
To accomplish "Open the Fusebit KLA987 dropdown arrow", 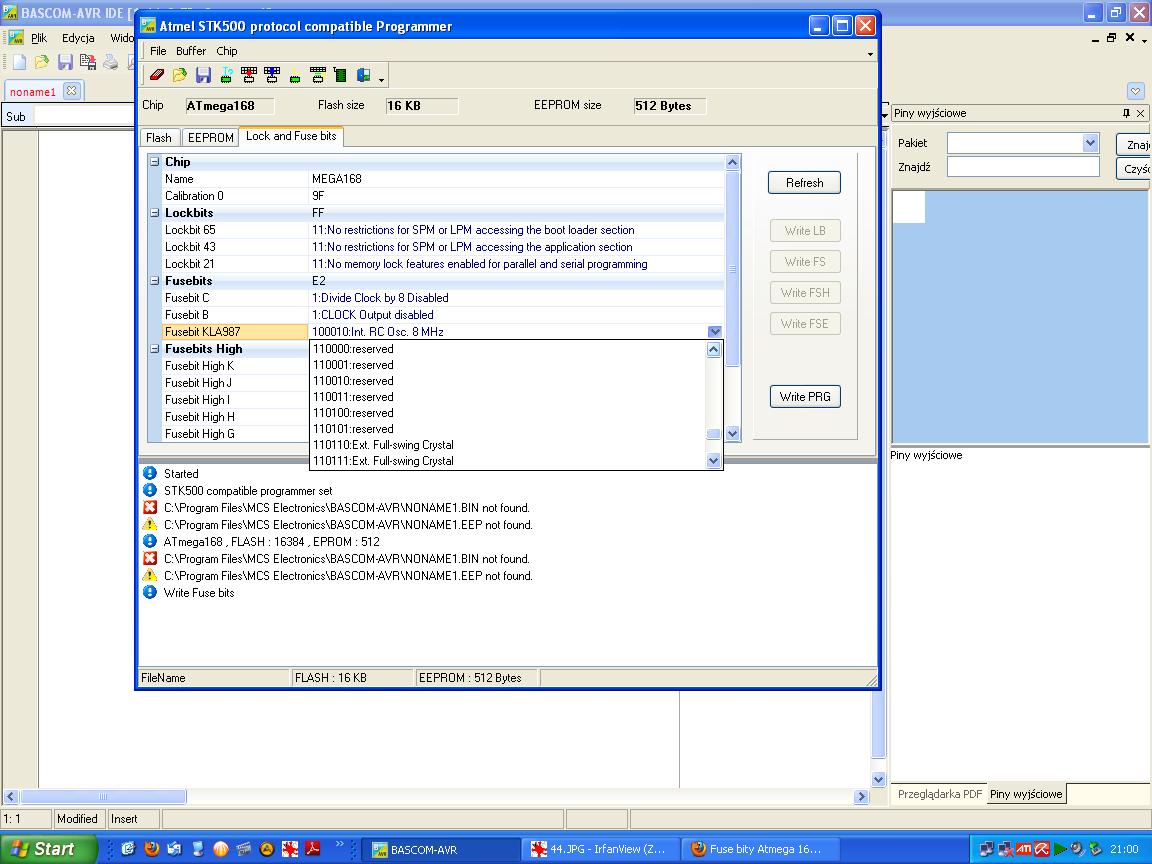I will click(714, 332).
